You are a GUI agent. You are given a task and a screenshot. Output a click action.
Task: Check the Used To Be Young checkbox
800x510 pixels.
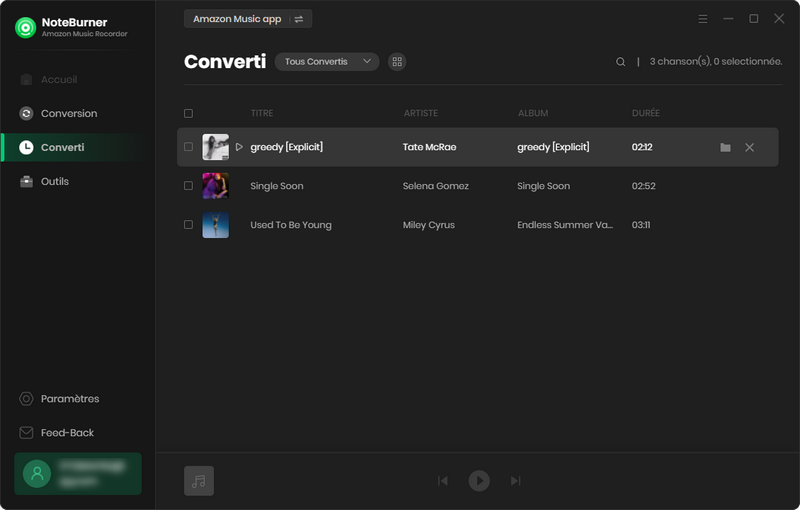click(188, 224)
